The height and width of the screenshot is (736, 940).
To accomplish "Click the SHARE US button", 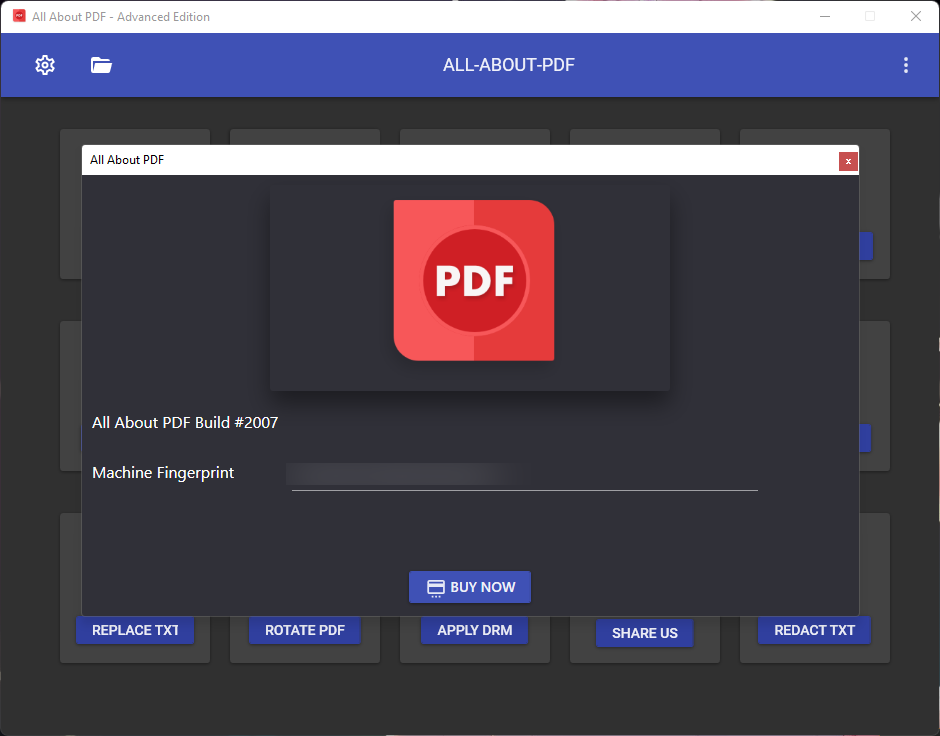I will 644,633.
